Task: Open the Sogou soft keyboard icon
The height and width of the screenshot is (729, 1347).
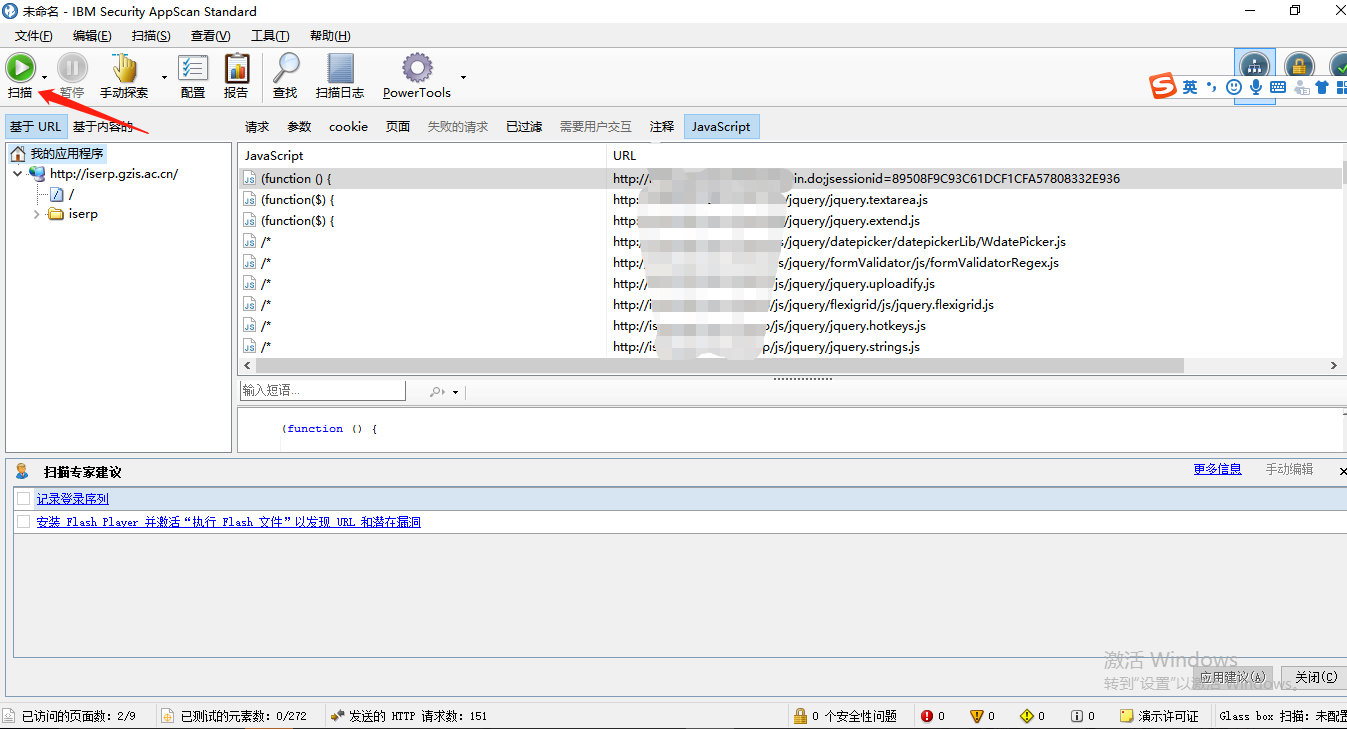Action: (1278, 87)
